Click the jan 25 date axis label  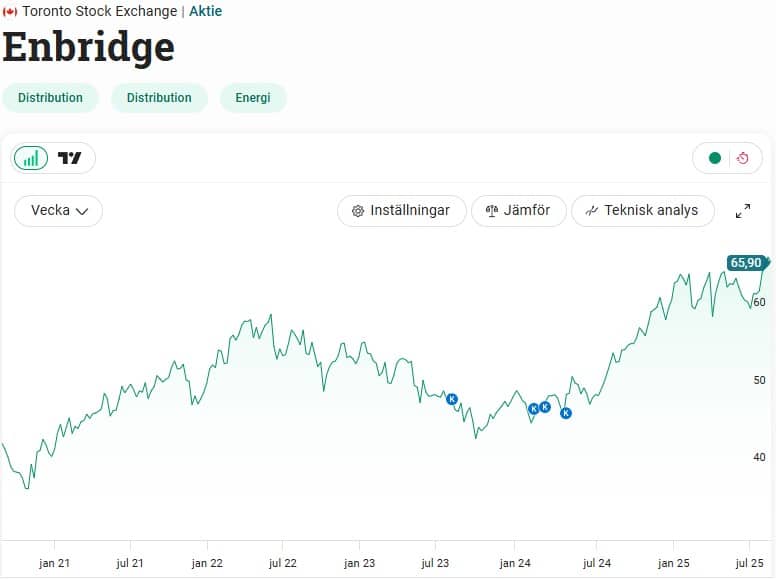click(674, 563)
